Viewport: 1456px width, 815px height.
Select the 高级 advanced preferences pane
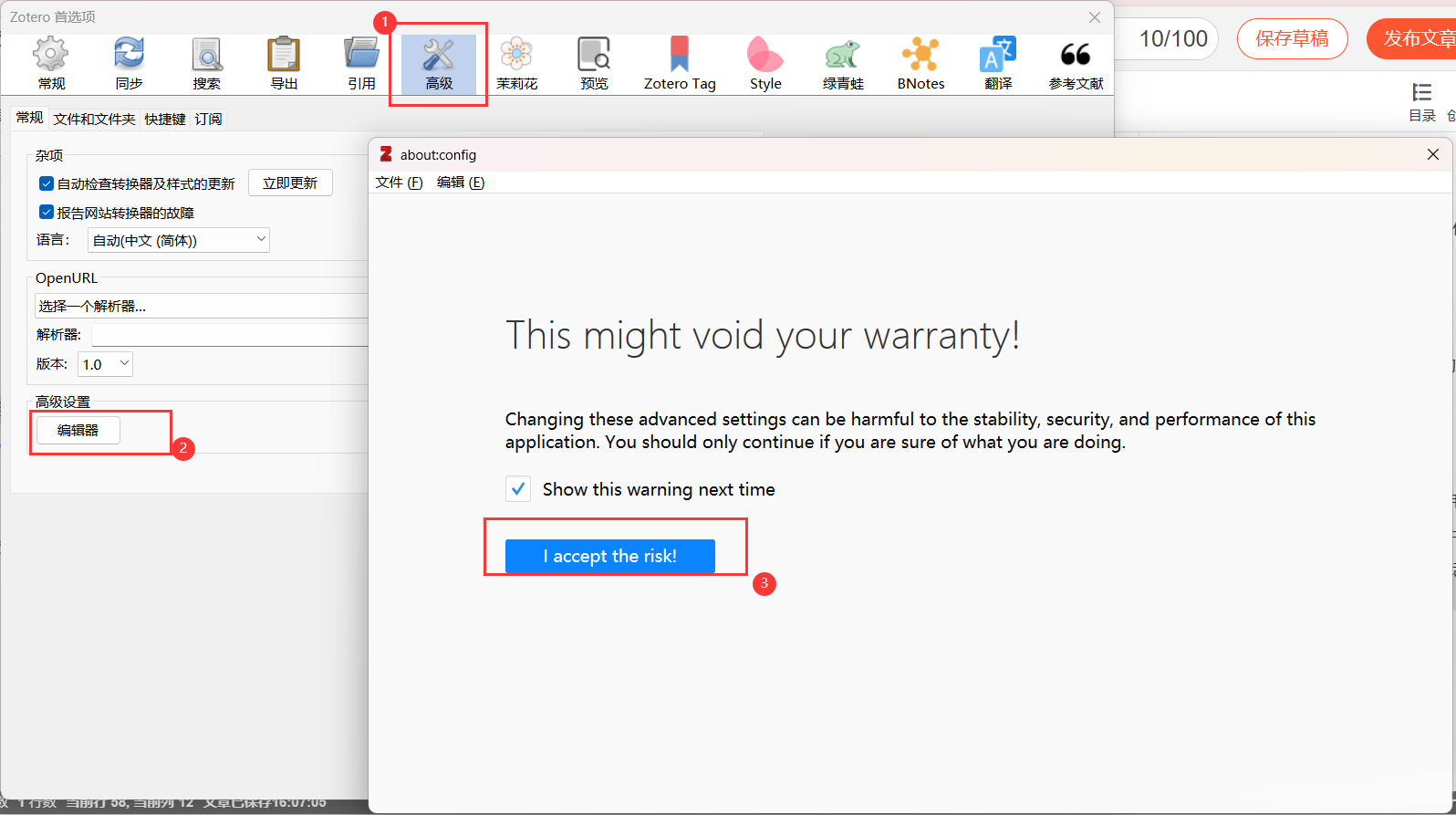pos(439,64)
